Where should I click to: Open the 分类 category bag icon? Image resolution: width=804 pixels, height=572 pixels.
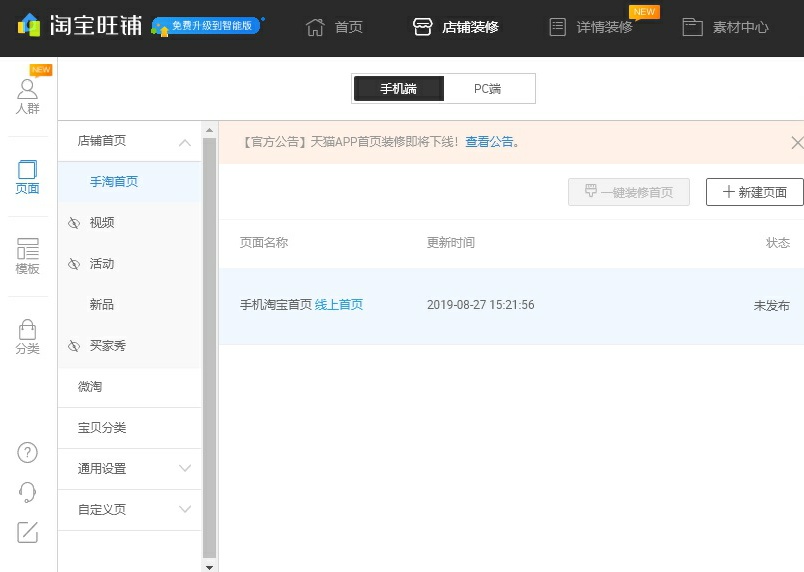tap(28, 337)
